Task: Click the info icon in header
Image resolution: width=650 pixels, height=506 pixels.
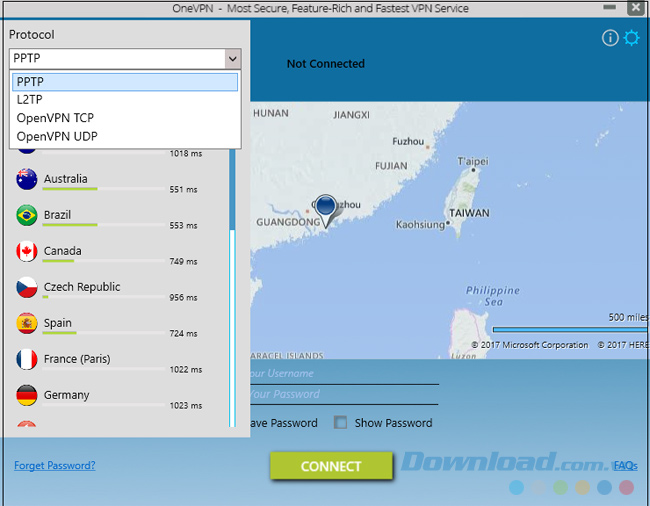Action: pyautogui.click(x=609, y=38)
